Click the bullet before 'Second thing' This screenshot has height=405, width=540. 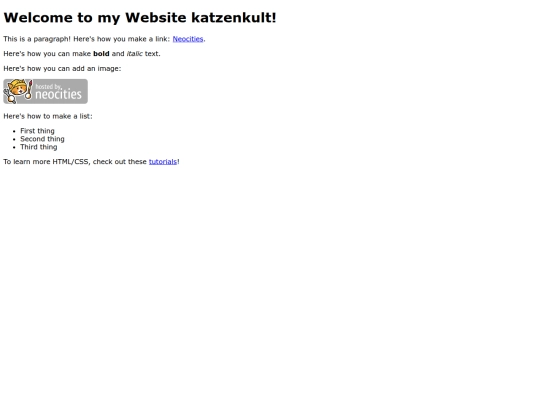tap(14, 139)
